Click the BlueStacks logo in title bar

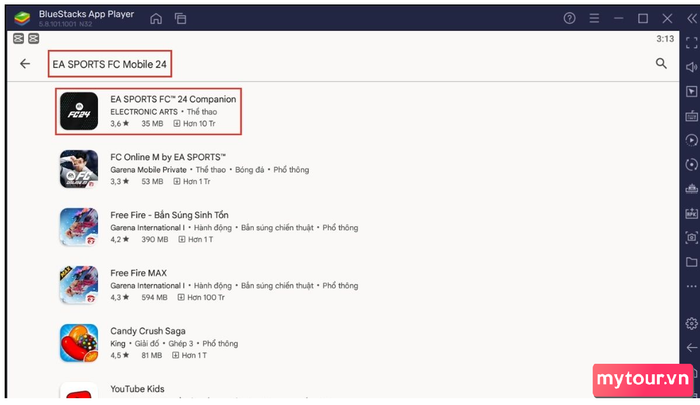(22, 18)
